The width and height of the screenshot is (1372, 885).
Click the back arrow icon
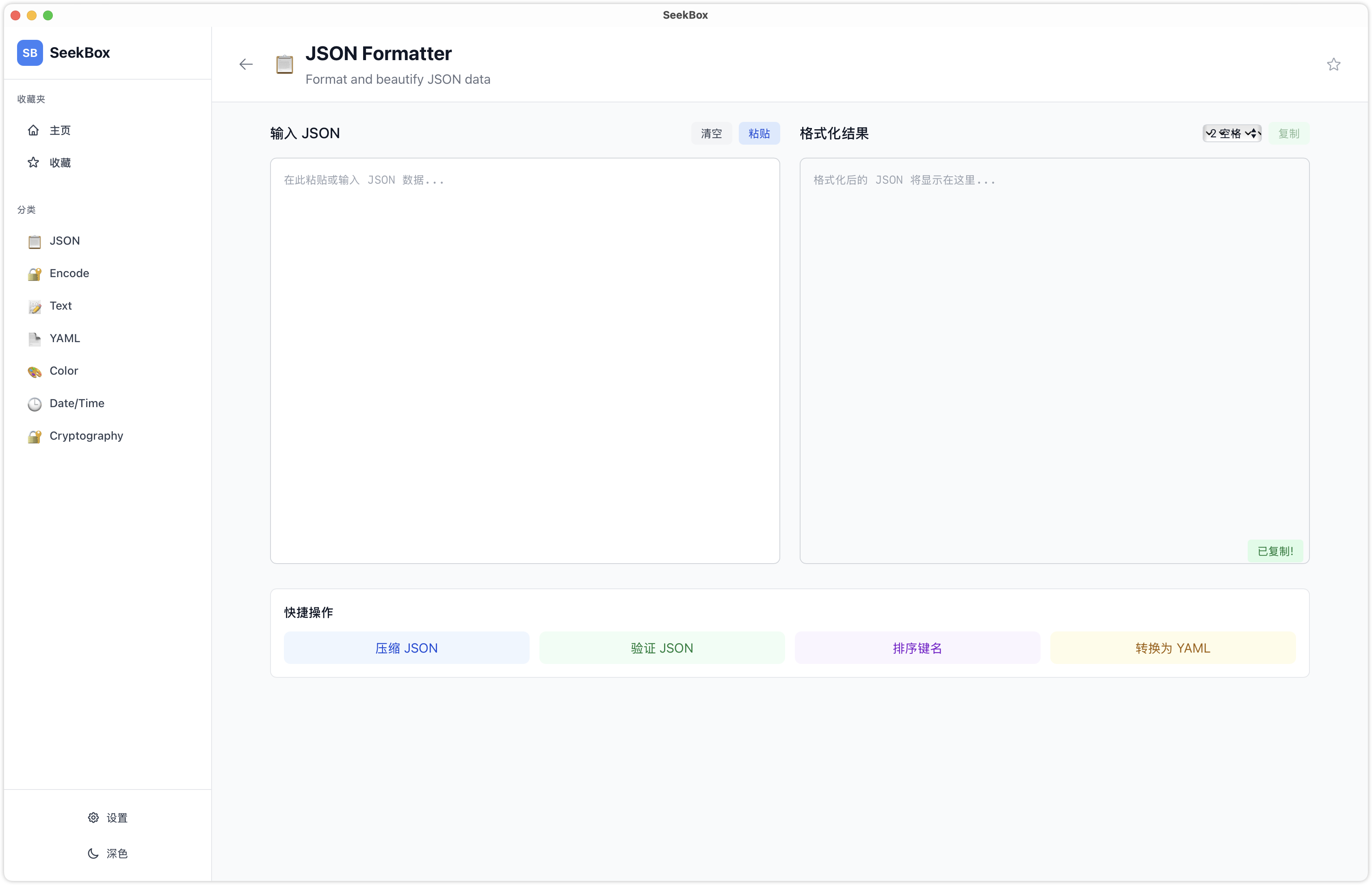click(246, 64)
